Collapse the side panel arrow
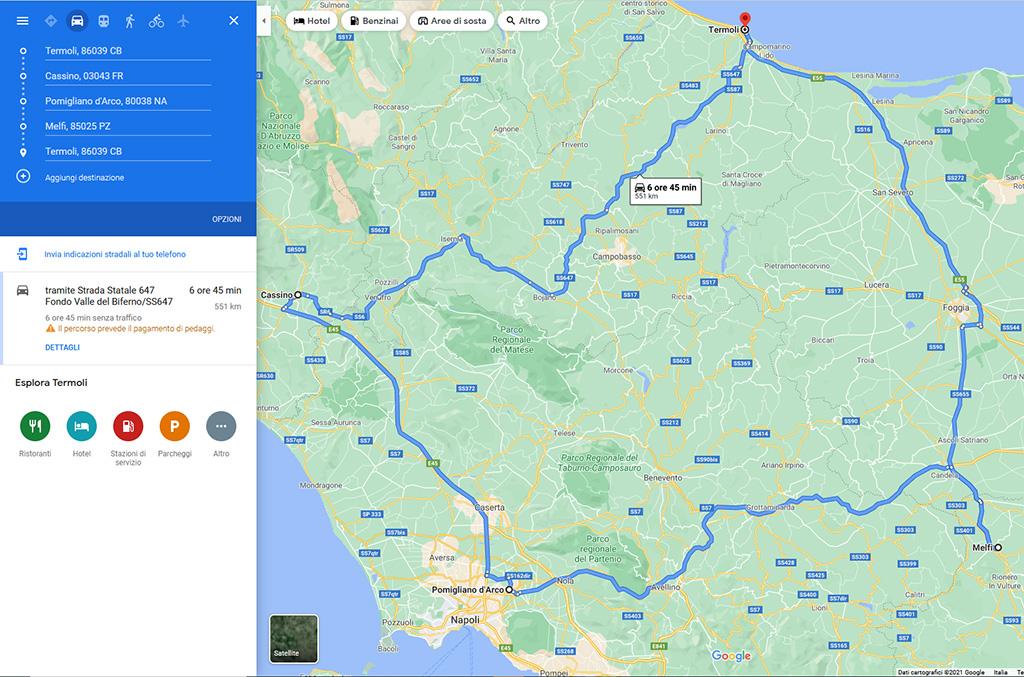 pyautogui.click(x=263, y=20)
